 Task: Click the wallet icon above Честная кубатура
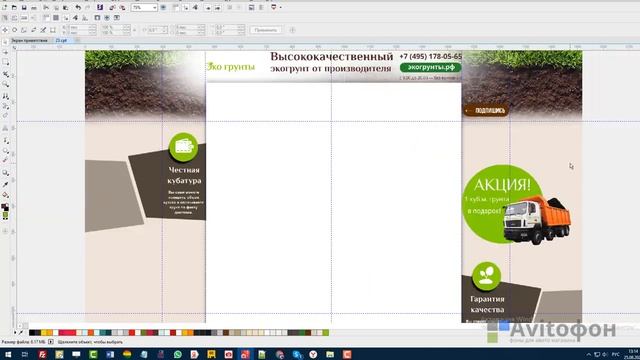point(183,147)
